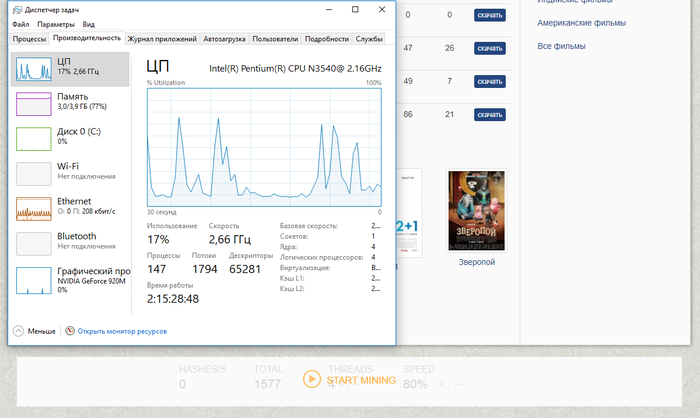Open the Файл menu
700x418 pixels.
click(x=21, y=24)
